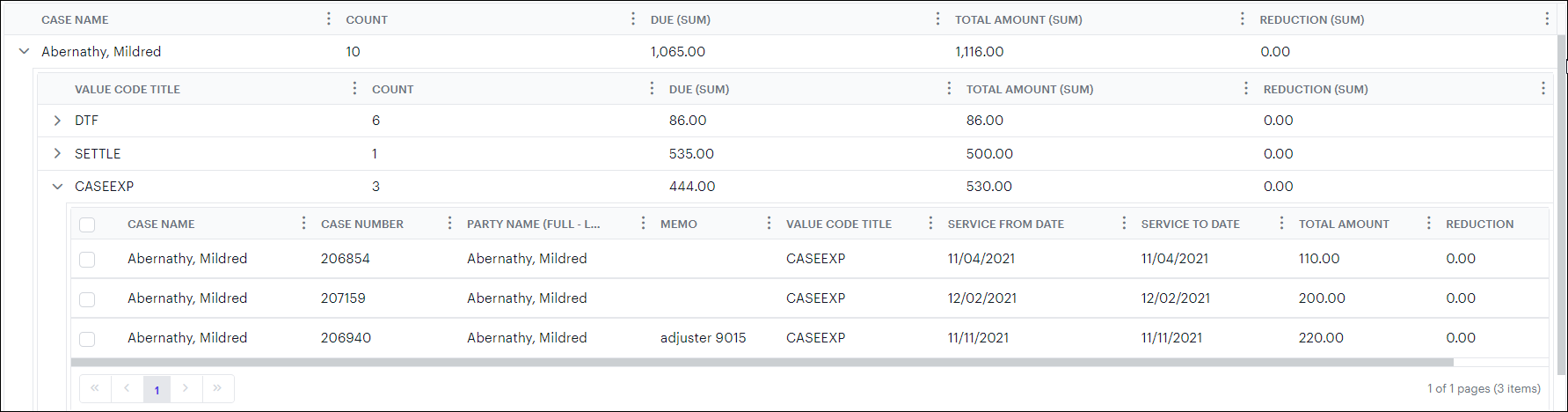Check the select-all checkbox in detail header

coord(87,224)
